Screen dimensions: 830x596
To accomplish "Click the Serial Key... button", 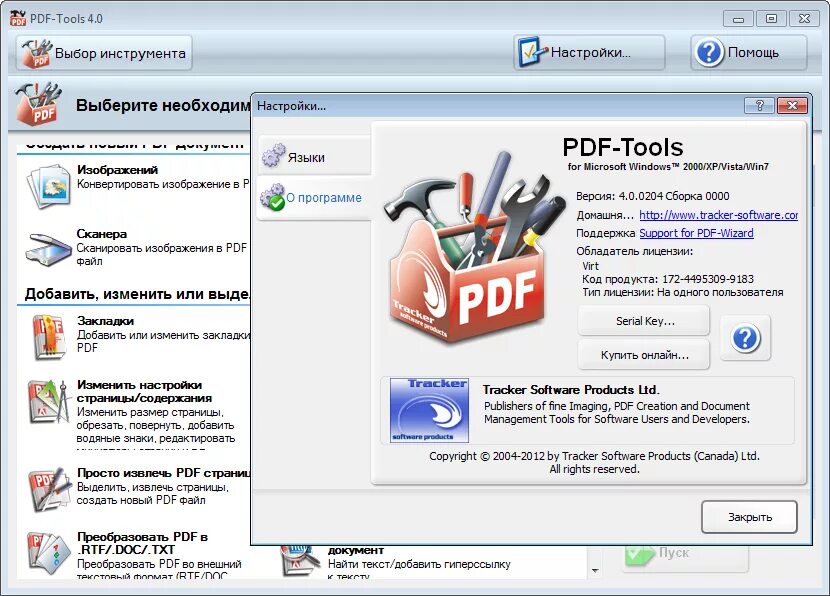I will [644, 321].
